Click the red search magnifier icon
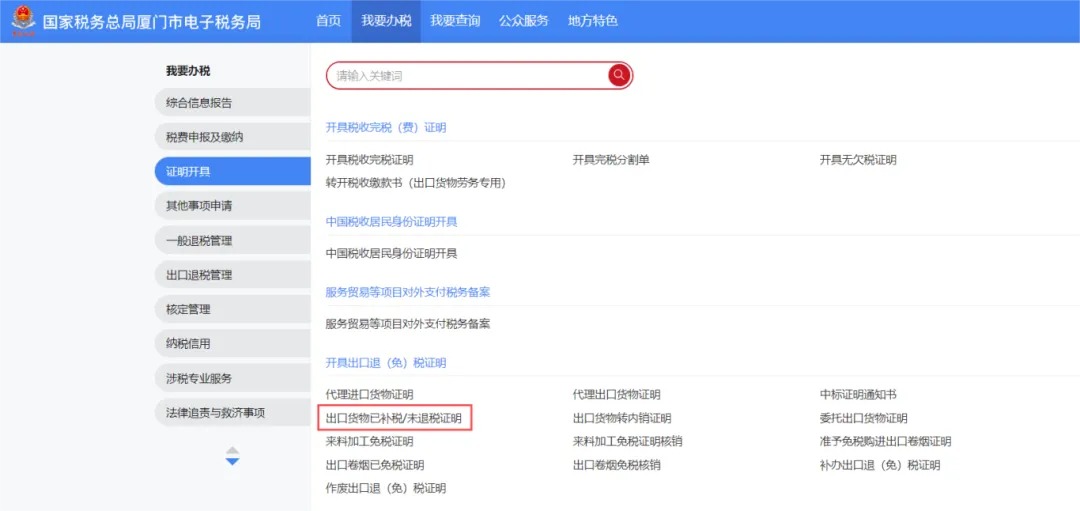 coord(619,75)
